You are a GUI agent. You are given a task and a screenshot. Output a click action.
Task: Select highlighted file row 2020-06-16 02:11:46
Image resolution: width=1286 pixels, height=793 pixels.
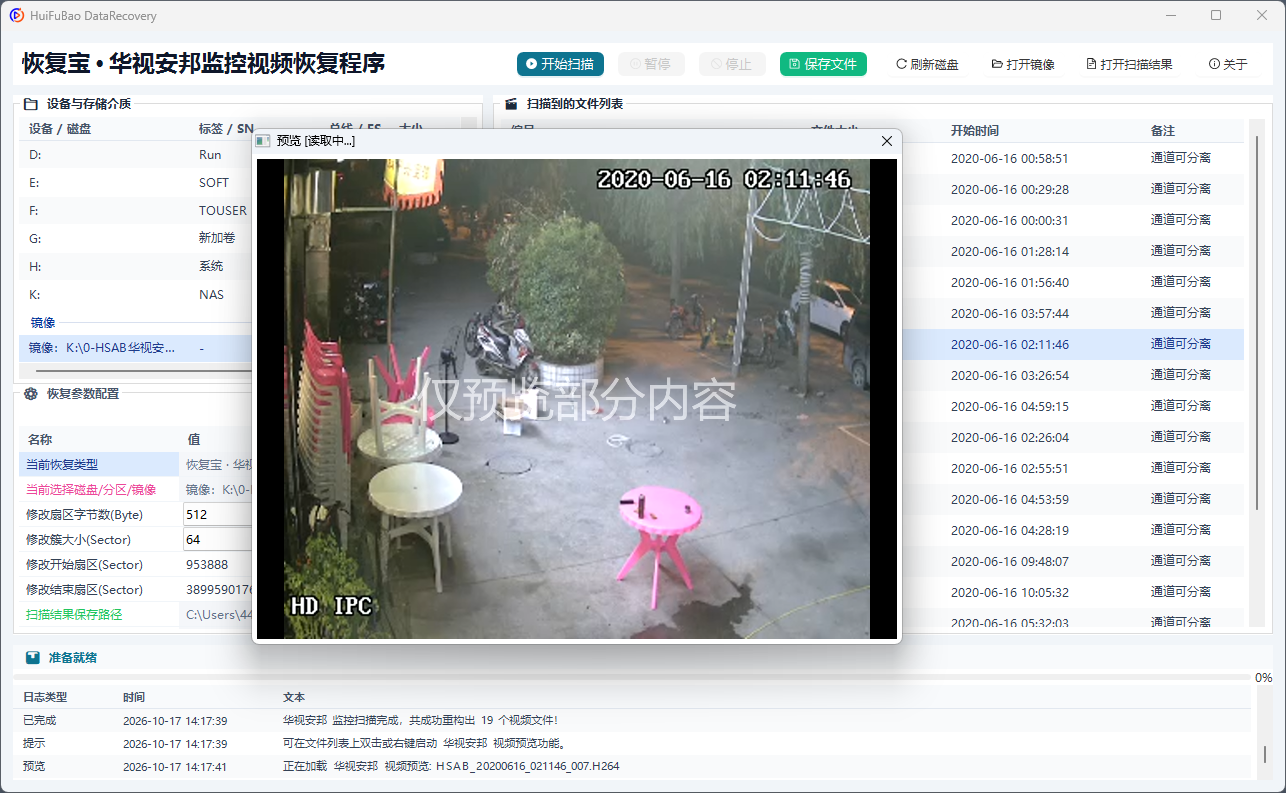tap(1072, 344)
